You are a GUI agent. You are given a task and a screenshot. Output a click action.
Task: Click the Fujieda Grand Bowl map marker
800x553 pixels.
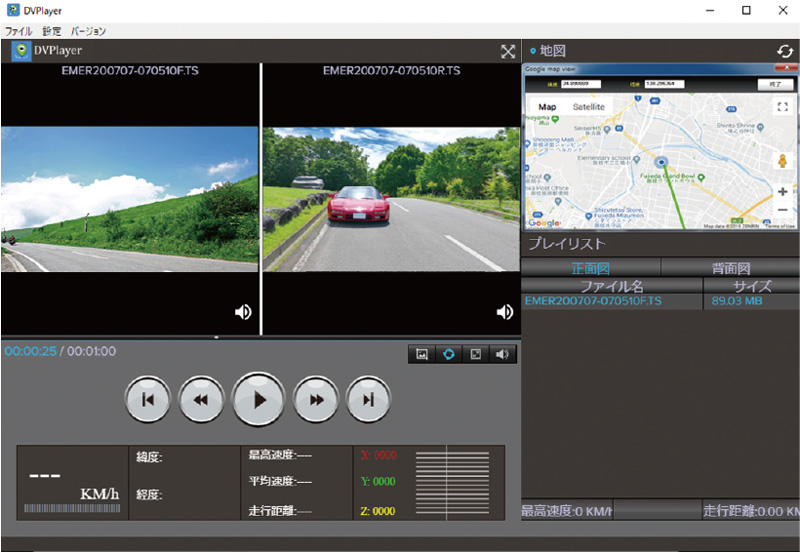pyautogui.click(x=701, y=177)
